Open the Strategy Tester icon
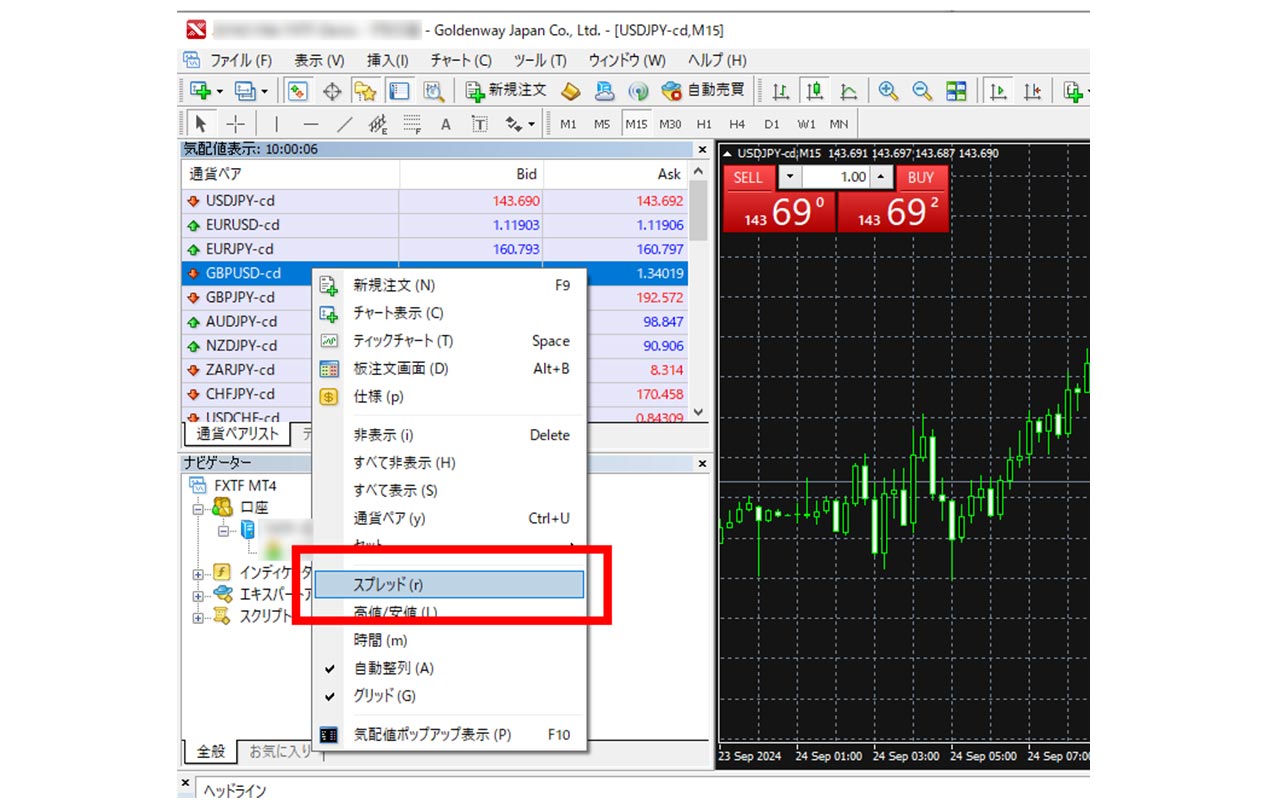 (433, 91)
